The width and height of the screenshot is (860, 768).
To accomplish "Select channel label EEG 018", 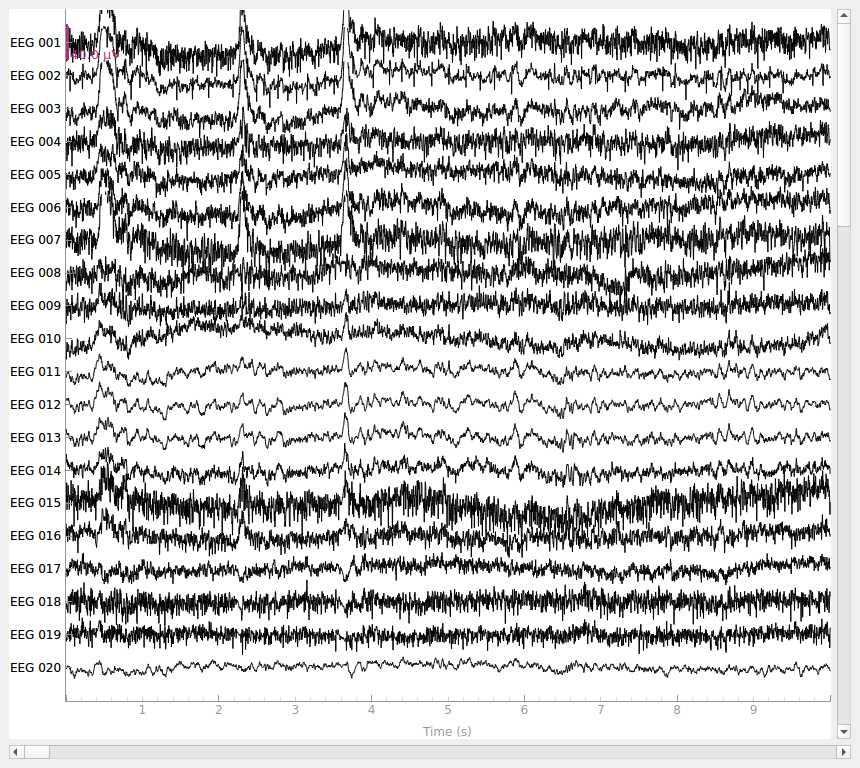I will pos(36,601).
